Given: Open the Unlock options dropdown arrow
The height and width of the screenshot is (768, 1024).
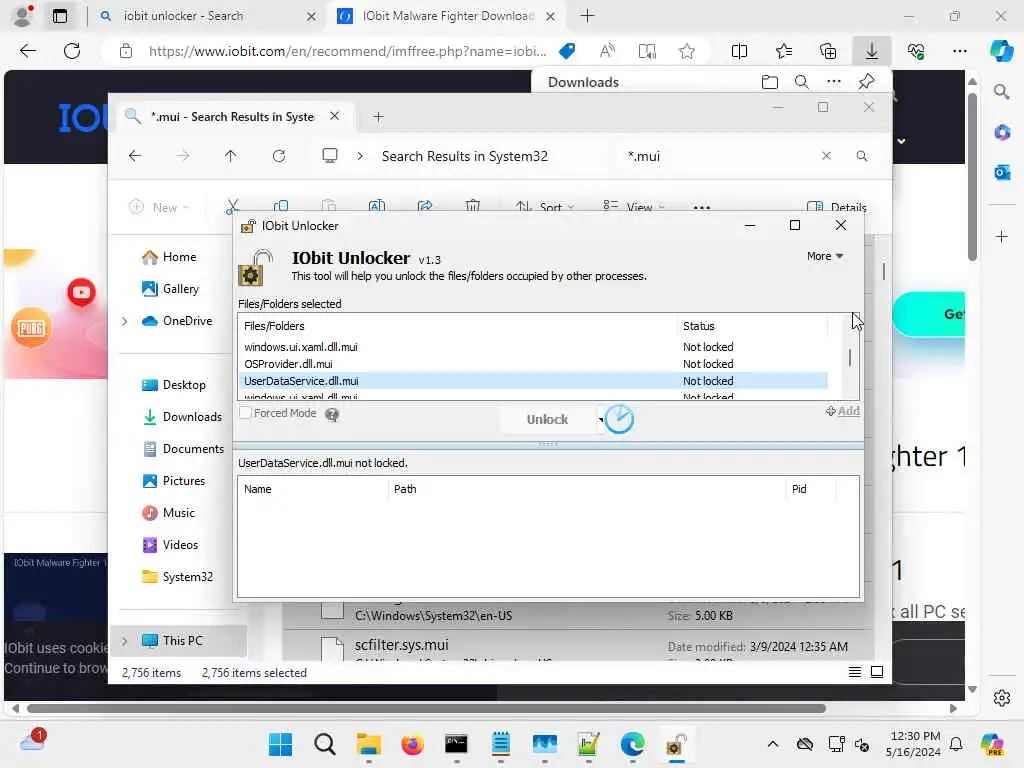Looking at the screenshot, I should tap(600, 419).
